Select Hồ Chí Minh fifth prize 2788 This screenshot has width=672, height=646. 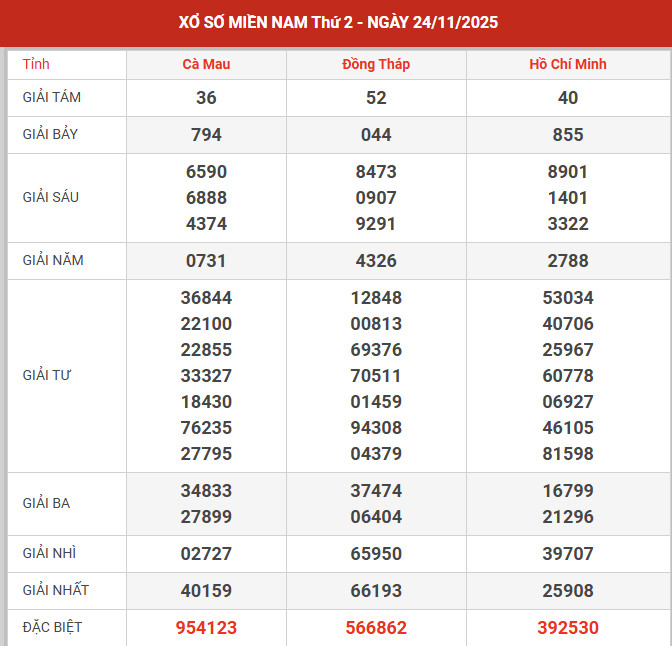pyautogui.click(x=568, y=261)
